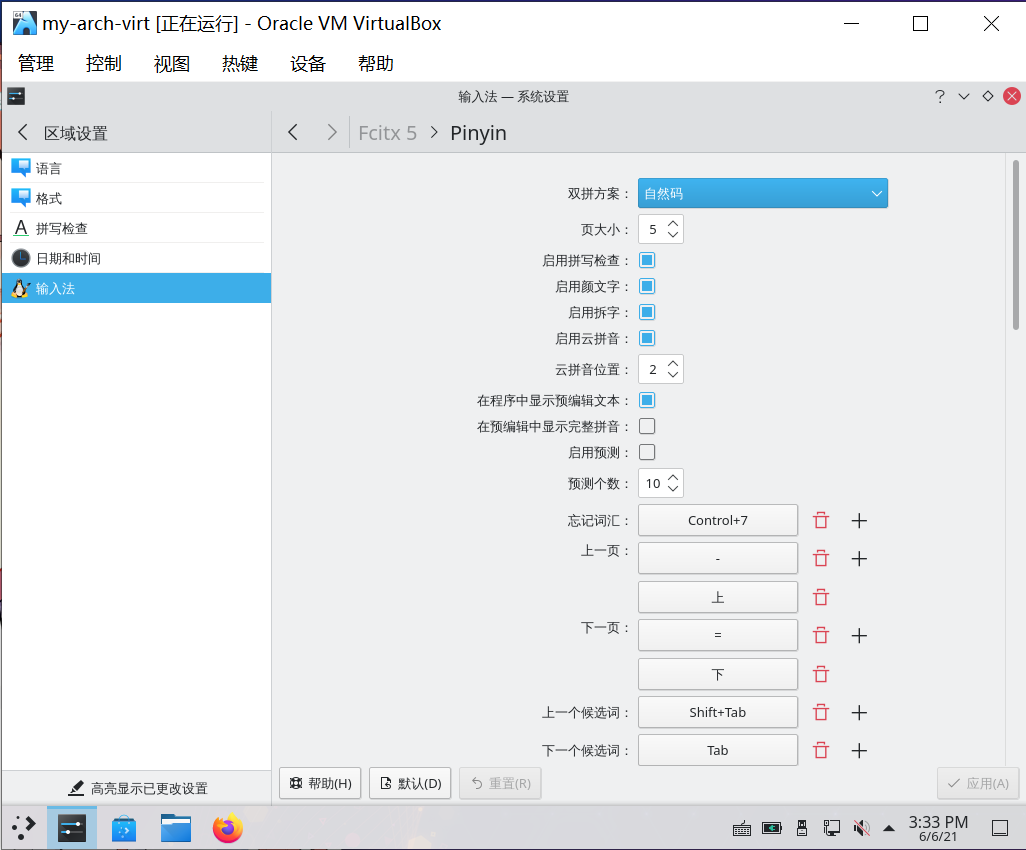
Task: Delete the Control+7 忘记词汇 shortcut
Action: pyautogui.click(x=820, y=520)
